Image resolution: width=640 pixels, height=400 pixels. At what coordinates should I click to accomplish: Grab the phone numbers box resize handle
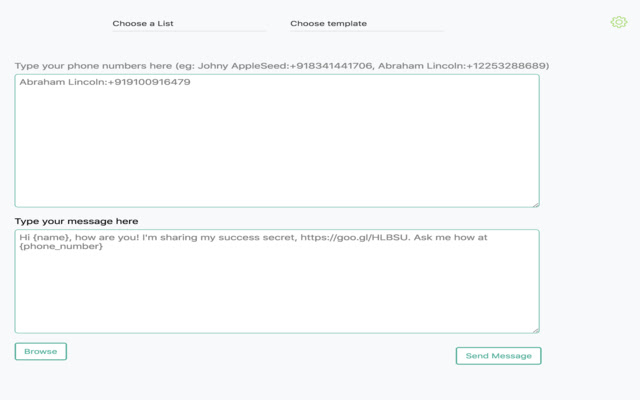(x=535, y=204)
